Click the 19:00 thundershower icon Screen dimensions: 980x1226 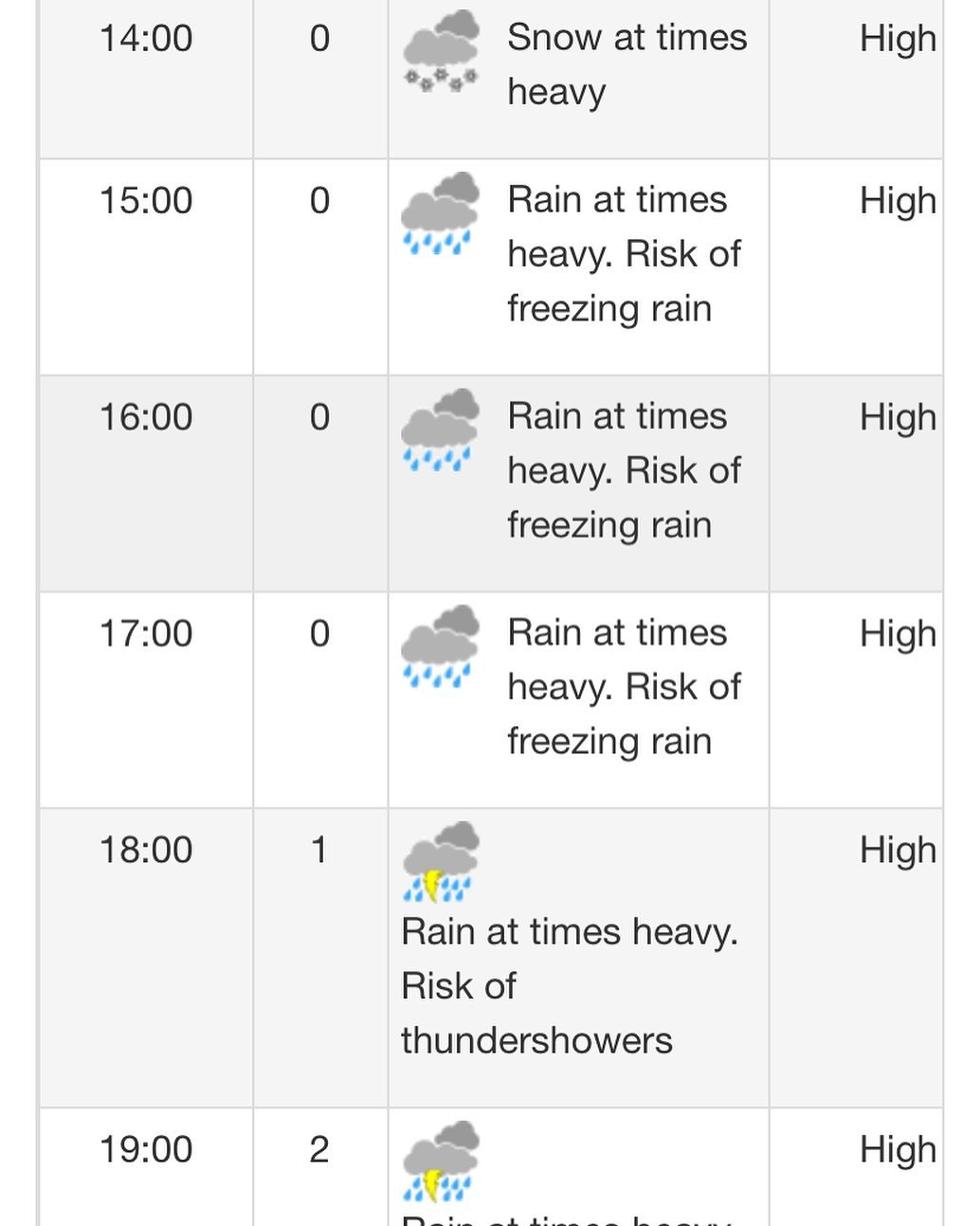441,1162
